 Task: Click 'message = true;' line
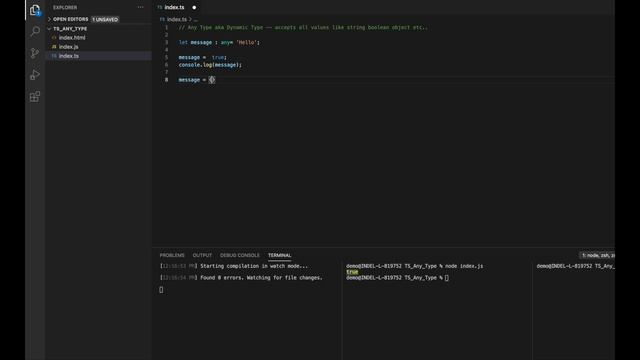point(202,58)
